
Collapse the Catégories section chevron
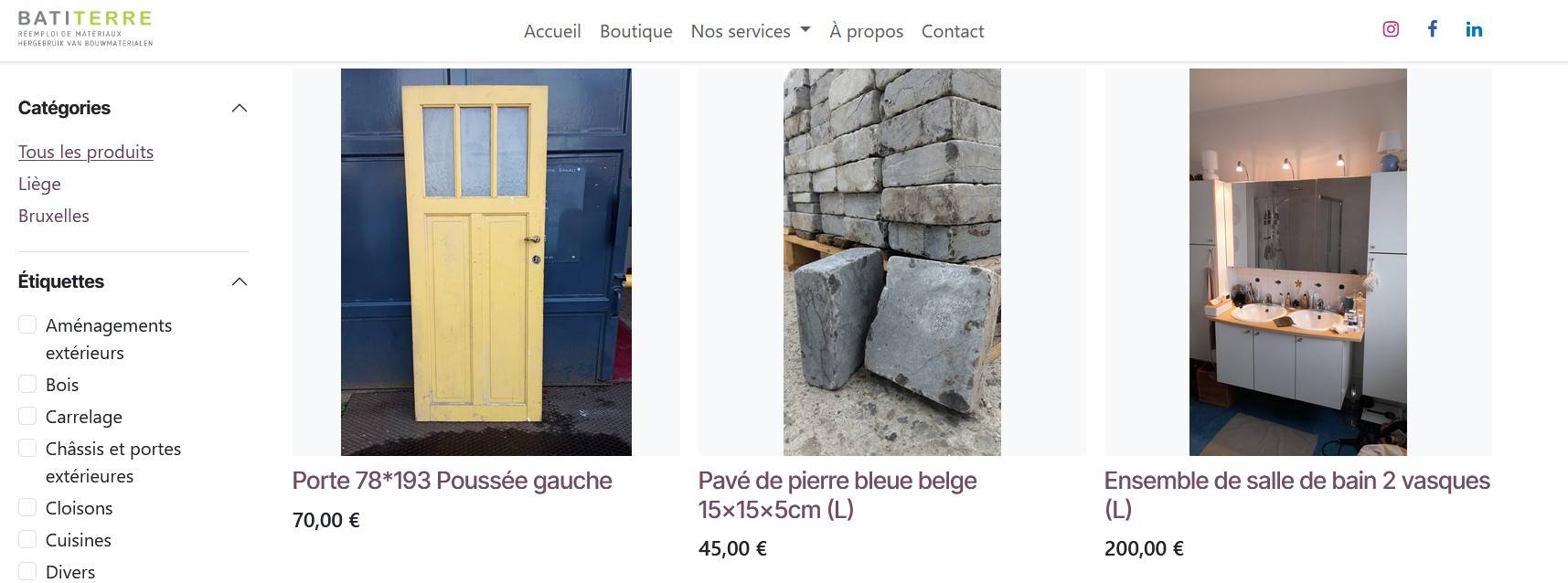pyautogui.click(x=240, y=108)
